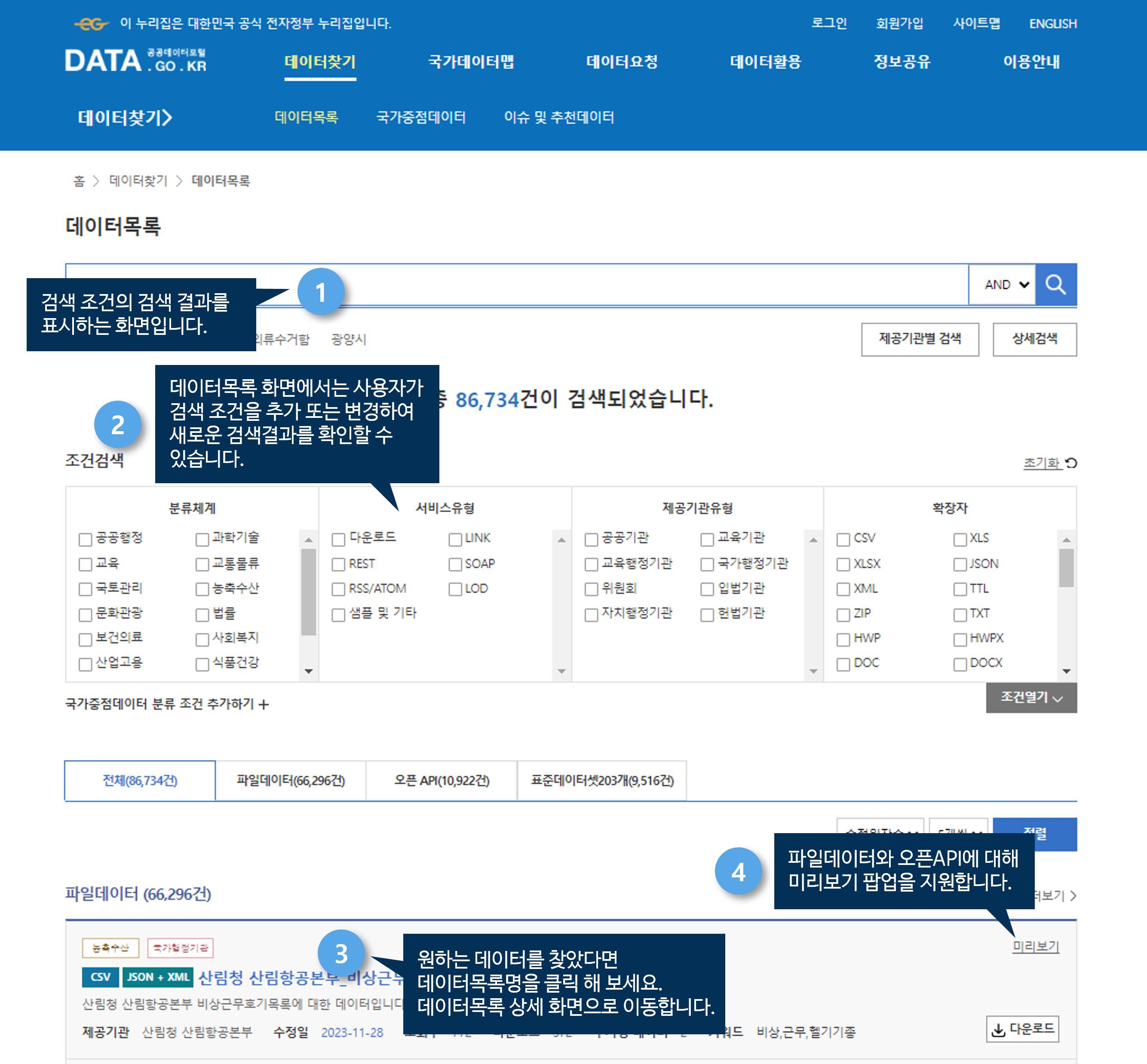Click the CSV format badge

[x=100, y=977]
